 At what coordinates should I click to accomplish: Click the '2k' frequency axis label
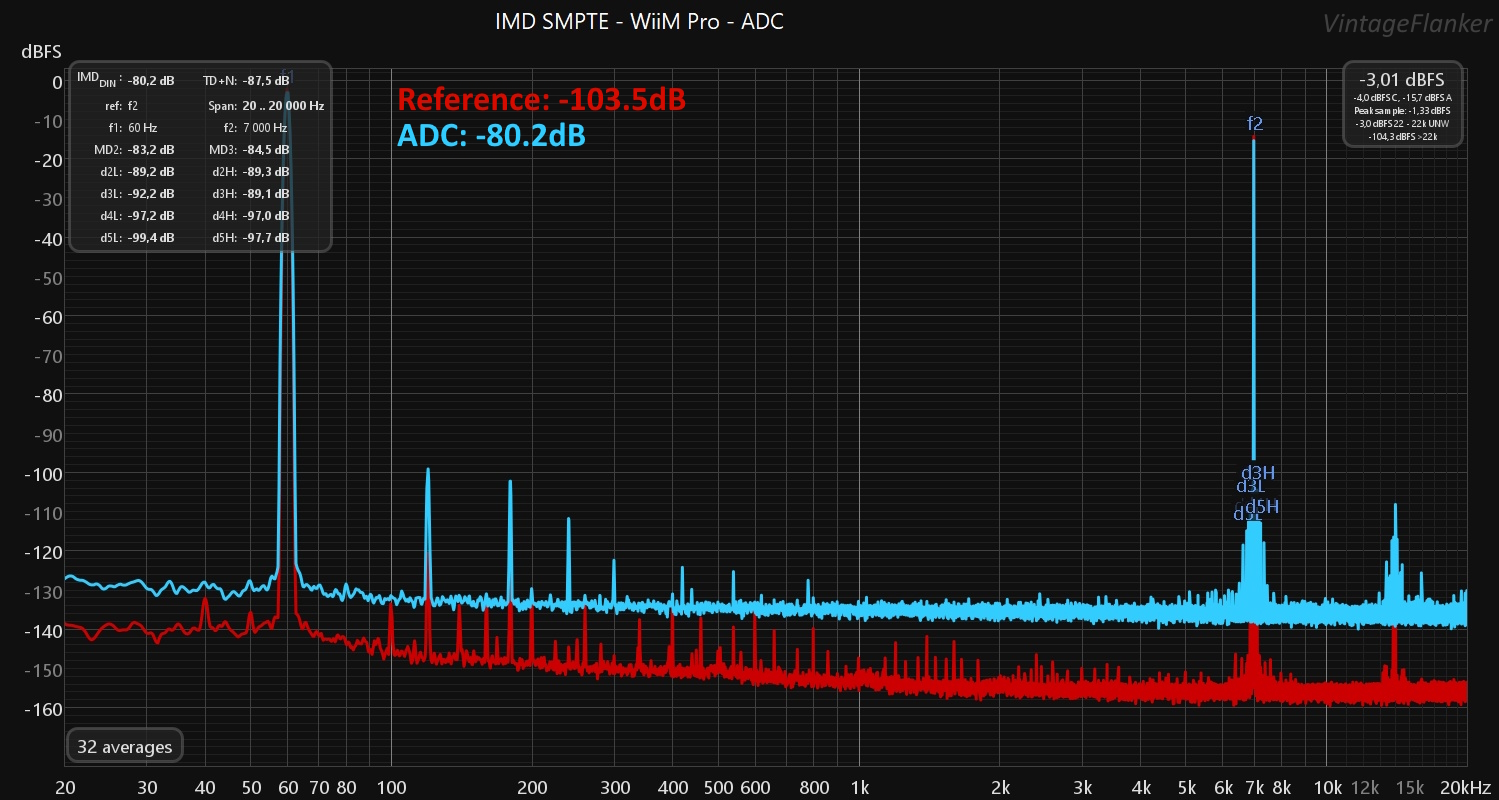(1001, 786)
